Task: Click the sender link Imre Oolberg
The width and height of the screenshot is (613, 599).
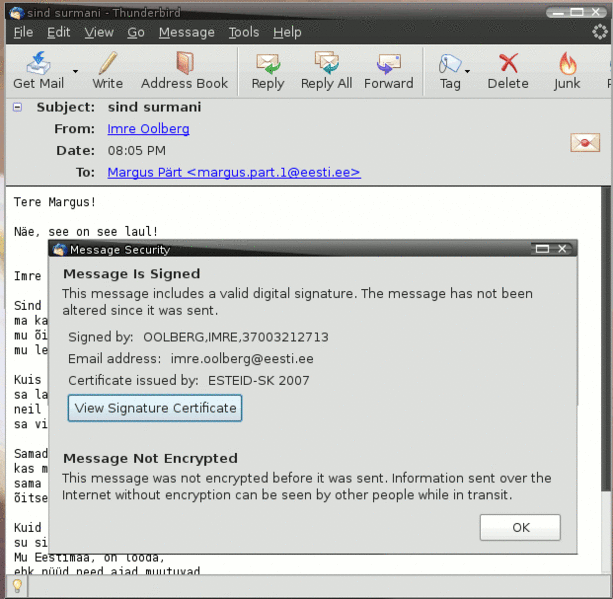Action: click(148, 129)
